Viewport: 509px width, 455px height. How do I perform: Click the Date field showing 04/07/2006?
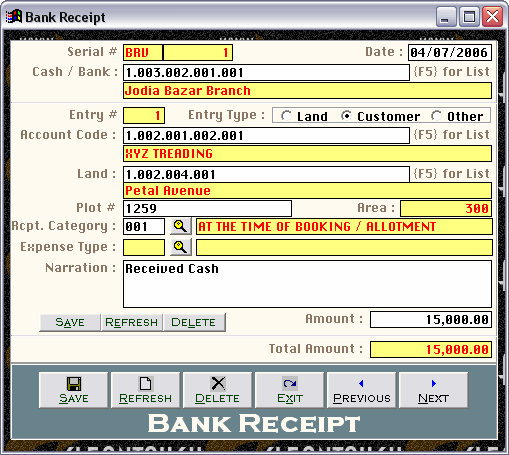click(x=450, y=53)
